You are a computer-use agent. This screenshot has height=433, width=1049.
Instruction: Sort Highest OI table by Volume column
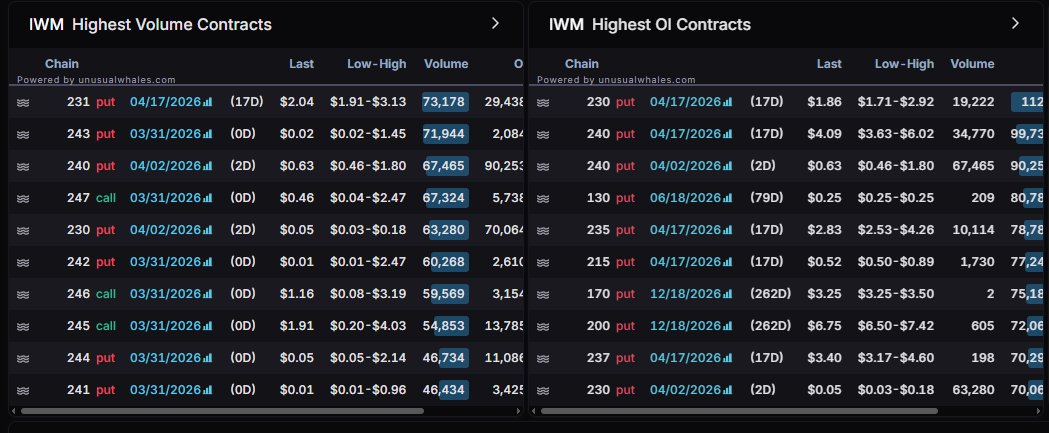(972, 64)
